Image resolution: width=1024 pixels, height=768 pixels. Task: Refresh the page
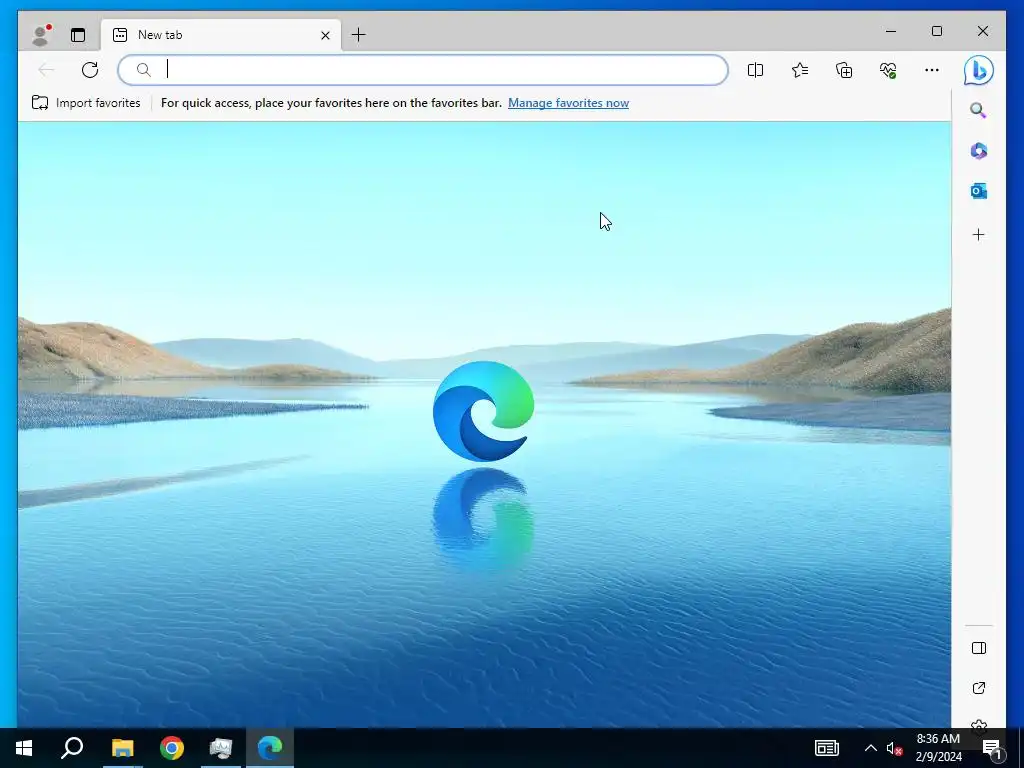coord(90,70)
